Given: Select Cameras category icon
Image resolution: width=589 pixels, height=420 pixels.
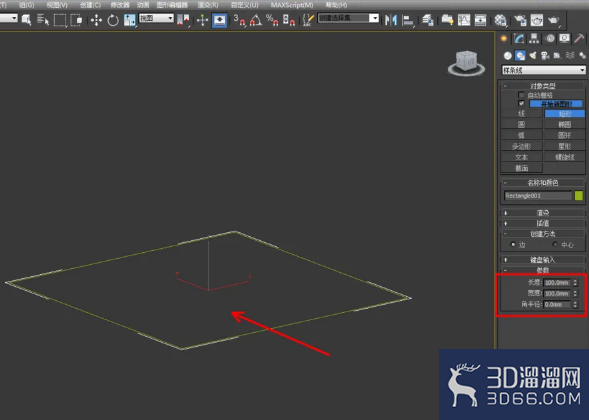Looking at the screenshot, I should (x=545, y=56).
